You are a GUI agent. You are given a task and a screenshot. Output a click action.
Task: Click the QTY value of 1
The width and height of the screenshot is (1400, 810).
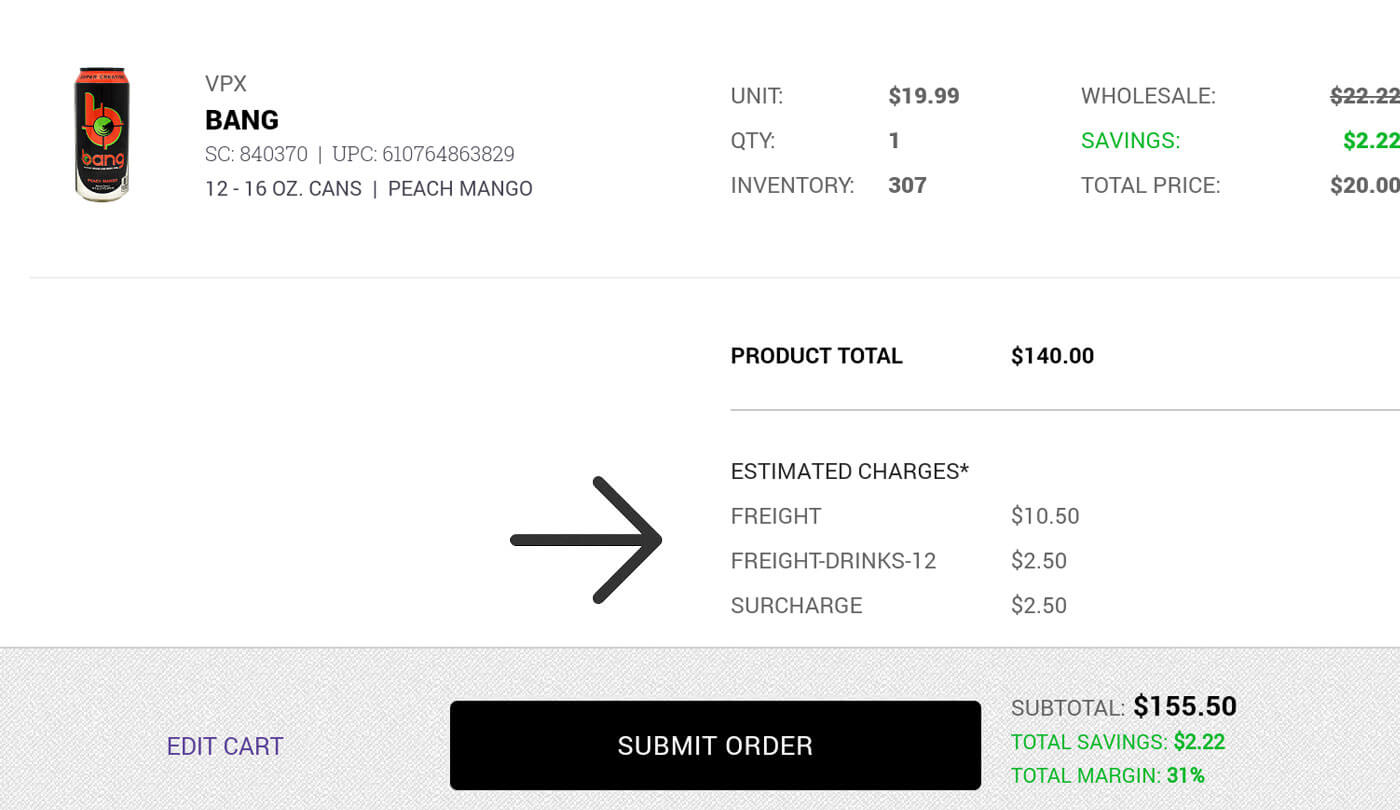(893, 140)
